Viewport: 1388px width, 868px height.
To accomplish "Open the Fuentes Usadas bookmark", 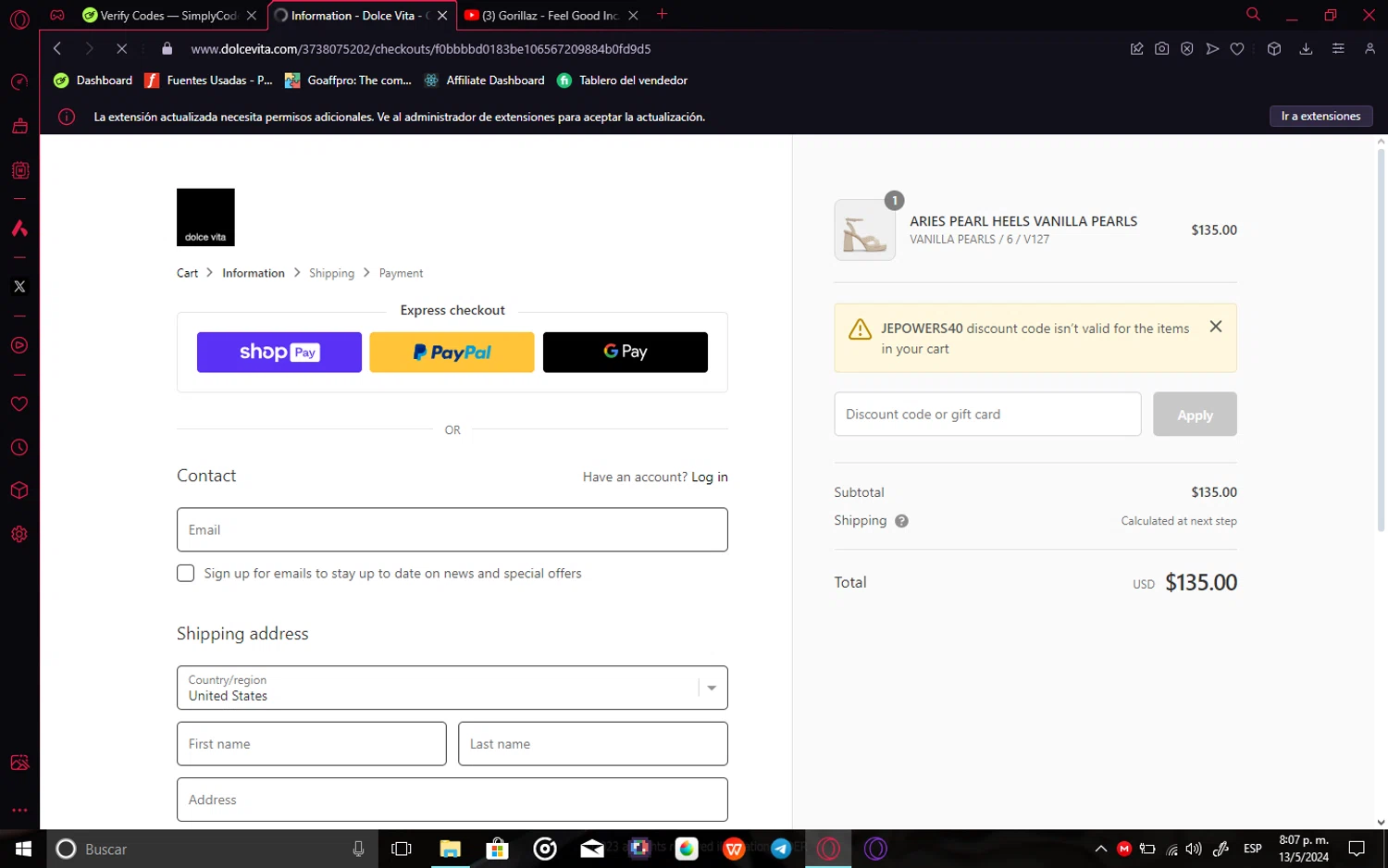I will point(209,81).
